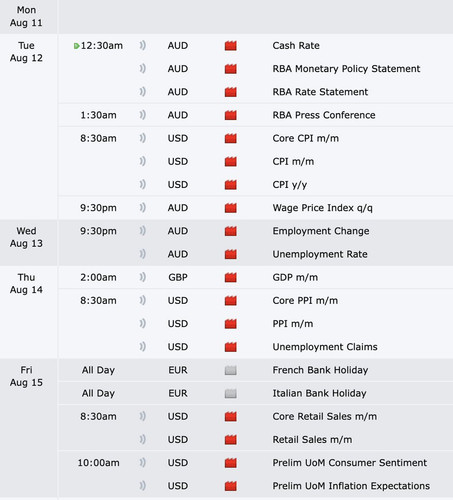Toggle sound alert for Wage Price Index q/q
The height and width of the screenshot is (500, 453).
pos(142,208)
